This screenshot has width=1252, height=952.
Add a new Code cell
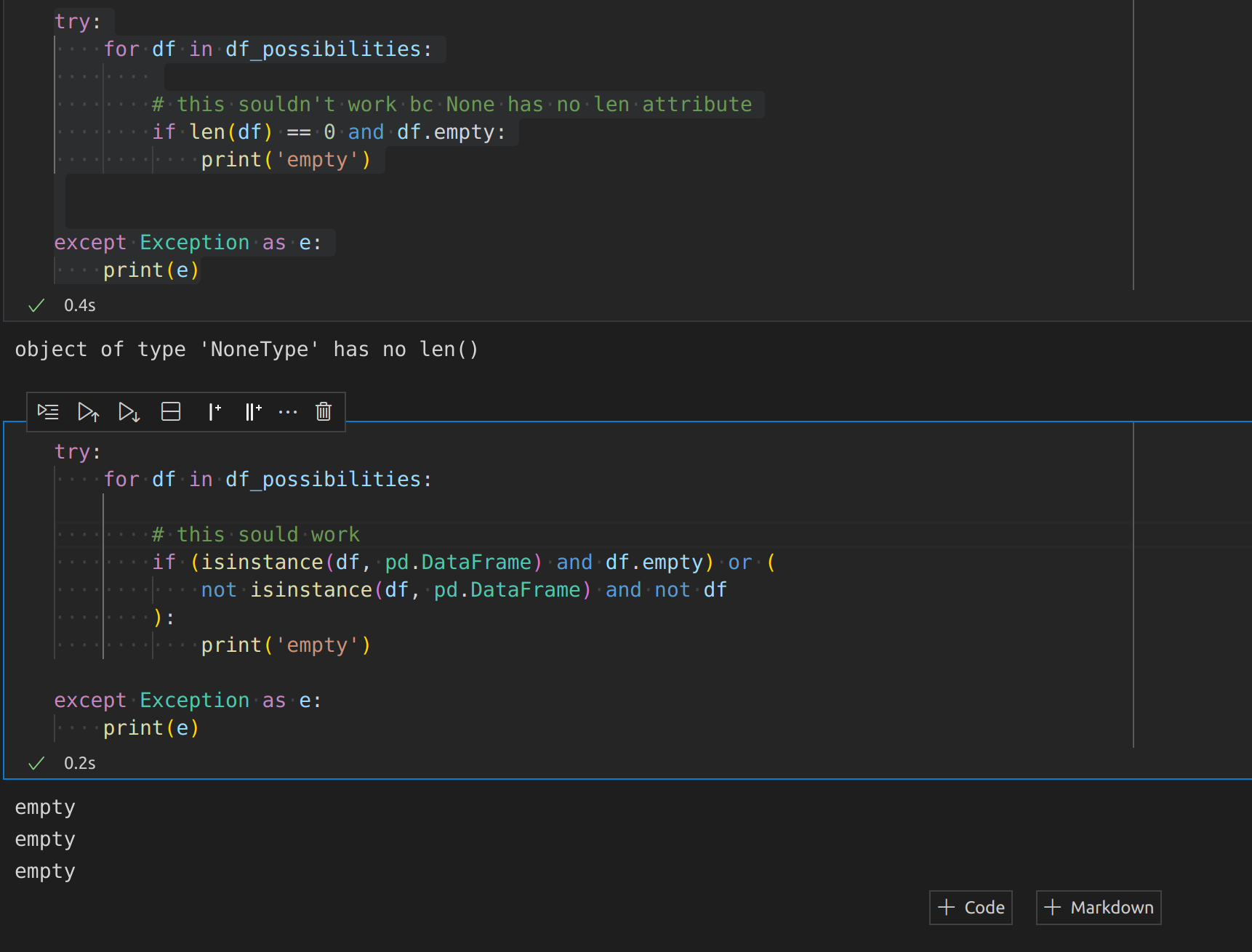[x=971, y=908]
